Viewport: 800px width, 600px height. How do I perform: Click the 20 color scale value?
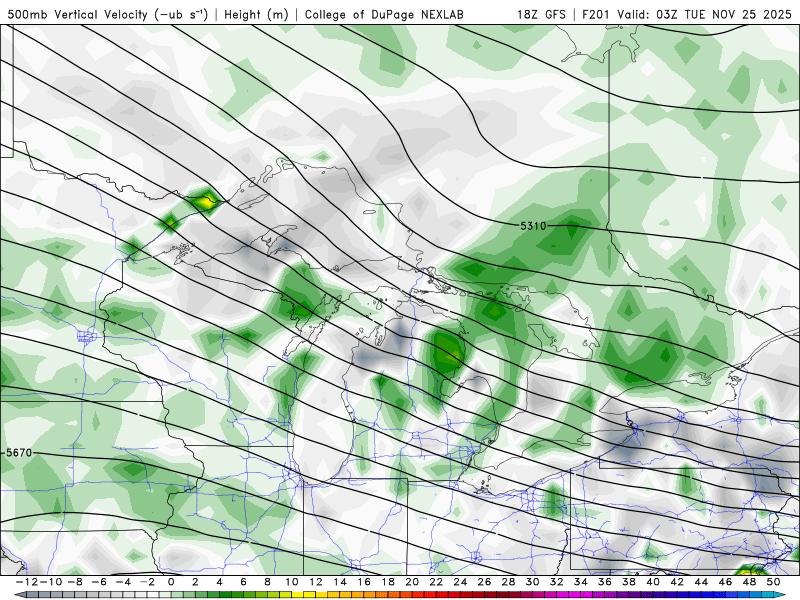[412, 582]
